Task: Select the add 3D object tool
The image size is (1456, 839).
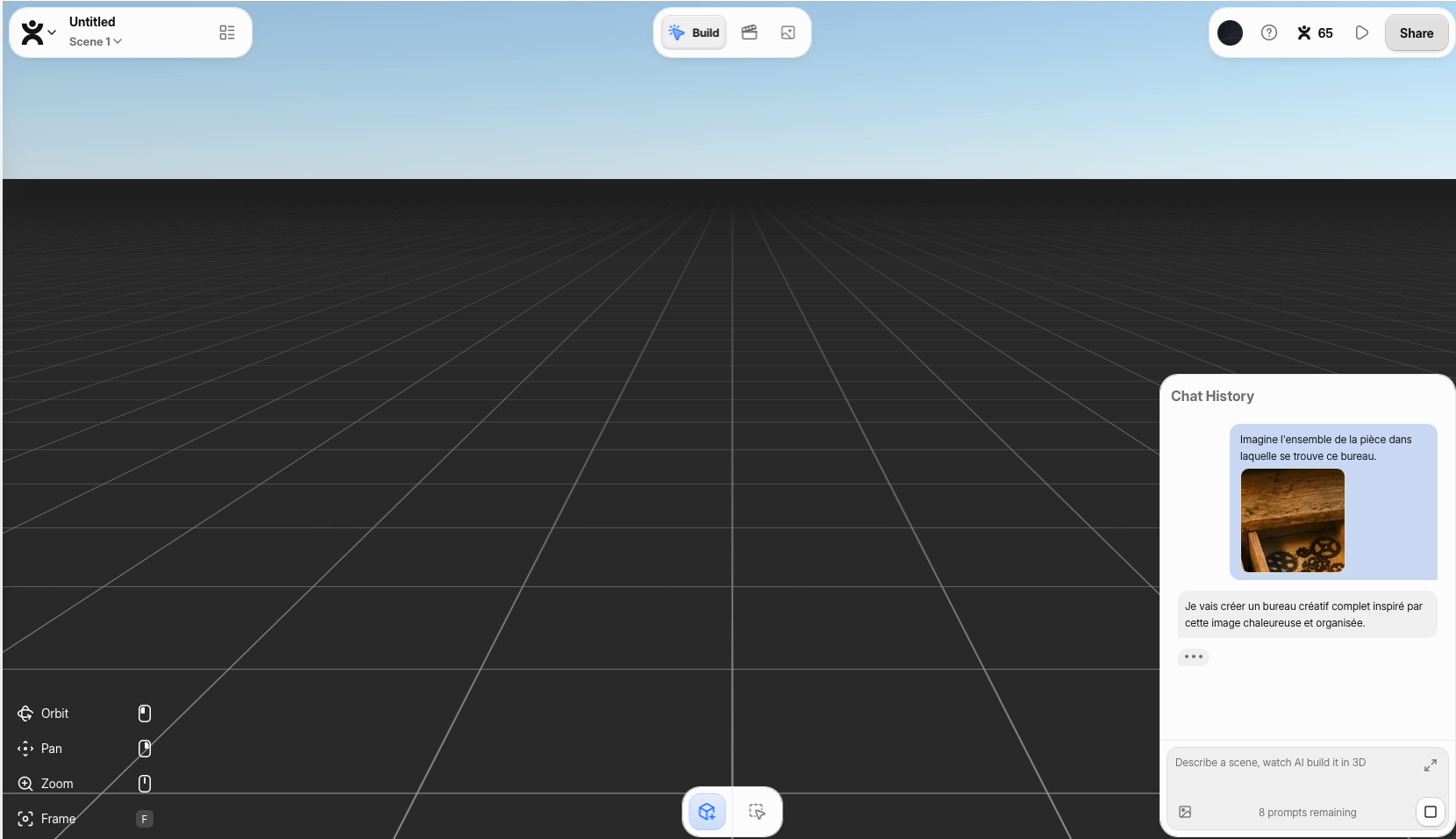Action: tap(707, 812)
